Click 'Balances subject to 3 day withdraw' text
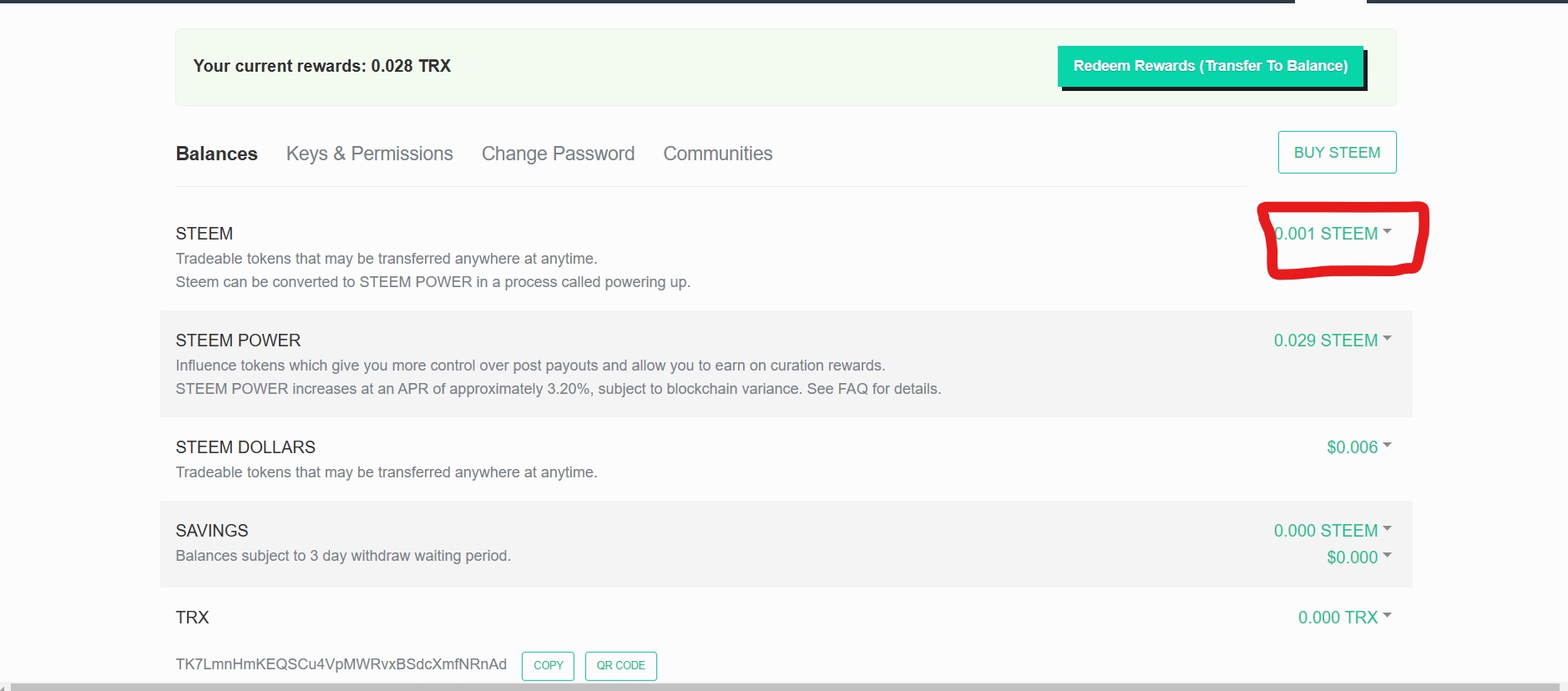Viewport: 1568px width, 691px height. tap(343, 556)
